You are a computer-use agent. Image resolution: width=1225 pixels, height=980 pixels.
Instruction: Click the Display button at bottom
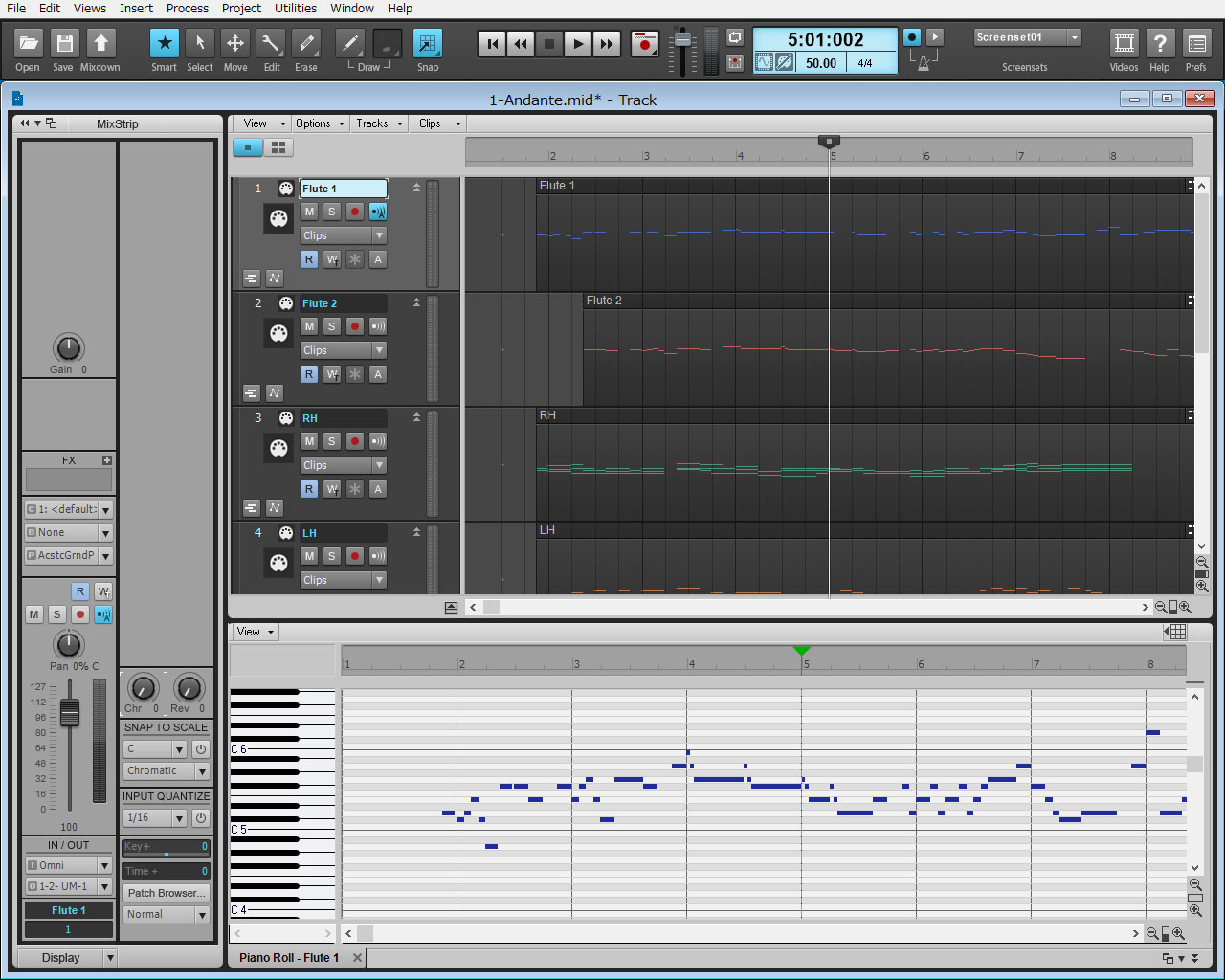[61, 957]
